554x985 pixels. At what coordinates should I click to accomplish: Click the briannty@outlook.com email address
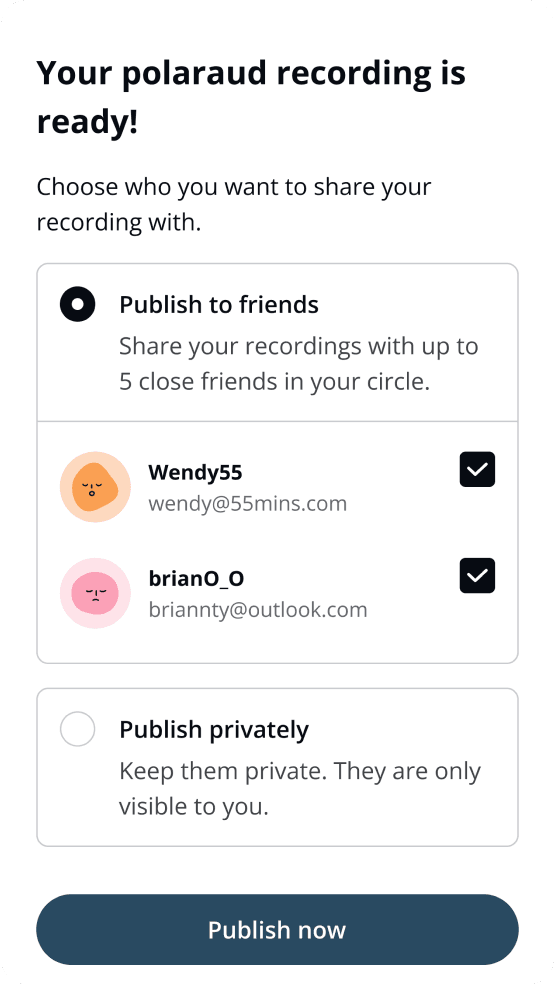tap(258, 610)
